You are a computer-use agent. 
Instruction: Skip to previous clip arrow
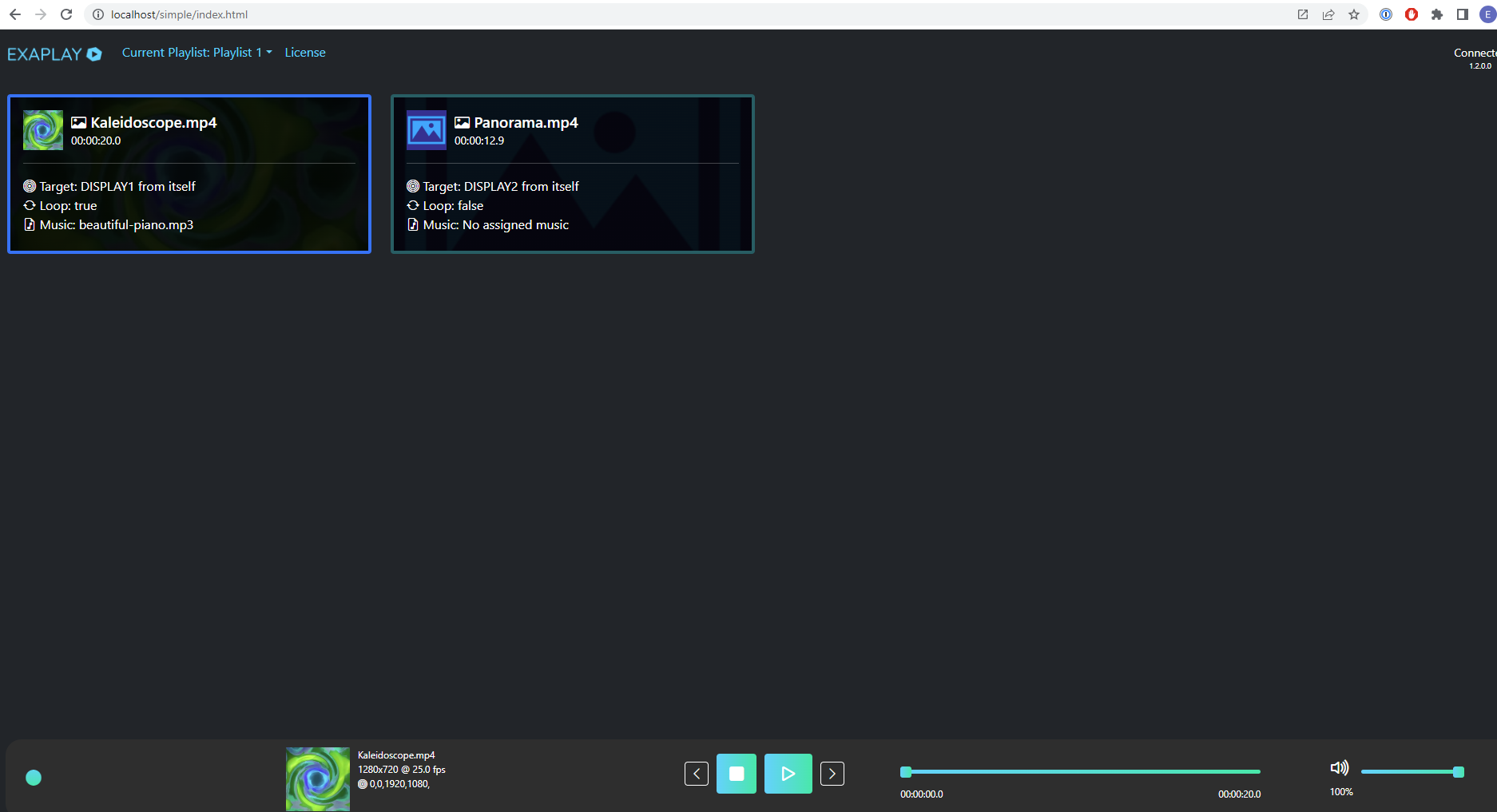pos(697,774)
